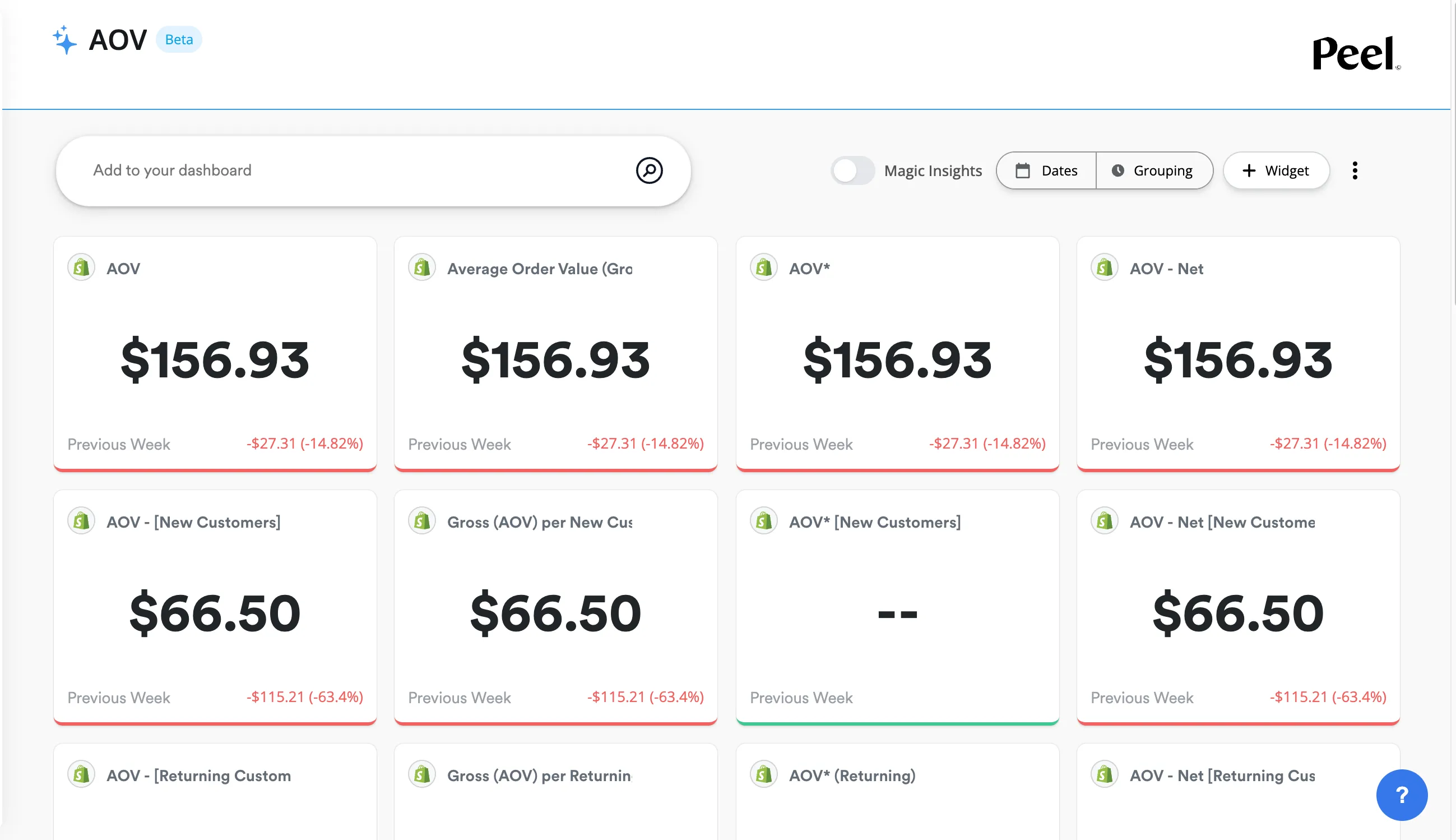Click the $156.93 value on the AOV card
The height and width of the screenshot is (840, 1456).
coord(215,360)
